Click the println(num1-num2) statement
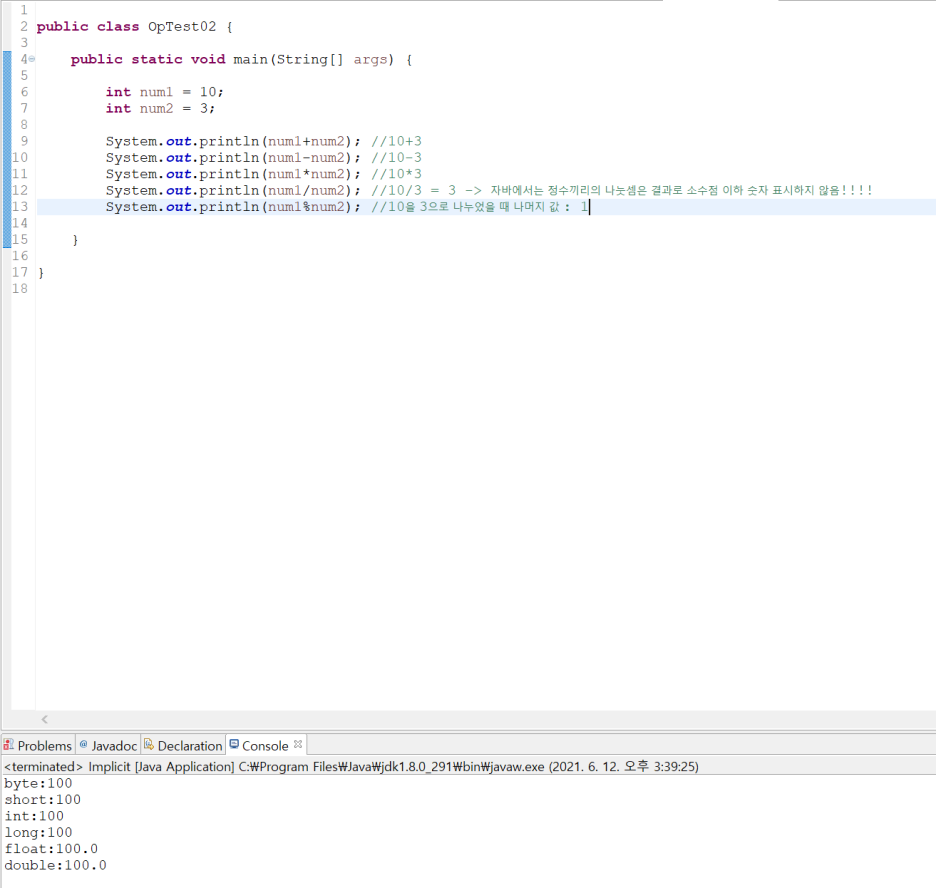This screenshot has width=936, height=888. pyautogui.click(x=233, y=158)
